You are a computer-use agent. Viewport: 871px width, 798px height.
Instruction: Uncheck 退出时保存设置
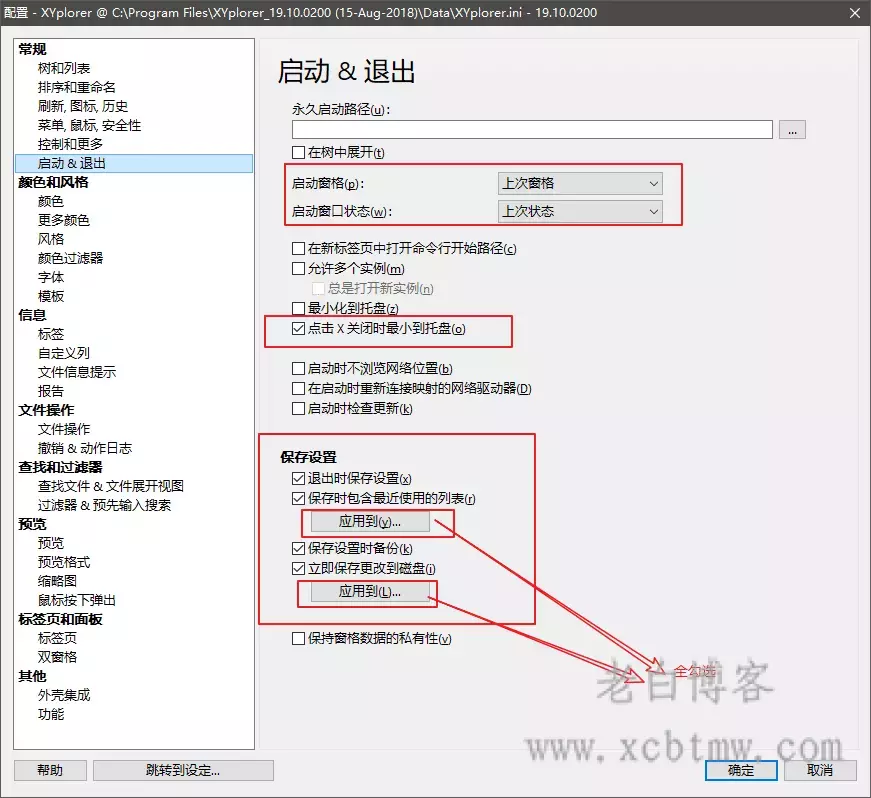[298, 478]
